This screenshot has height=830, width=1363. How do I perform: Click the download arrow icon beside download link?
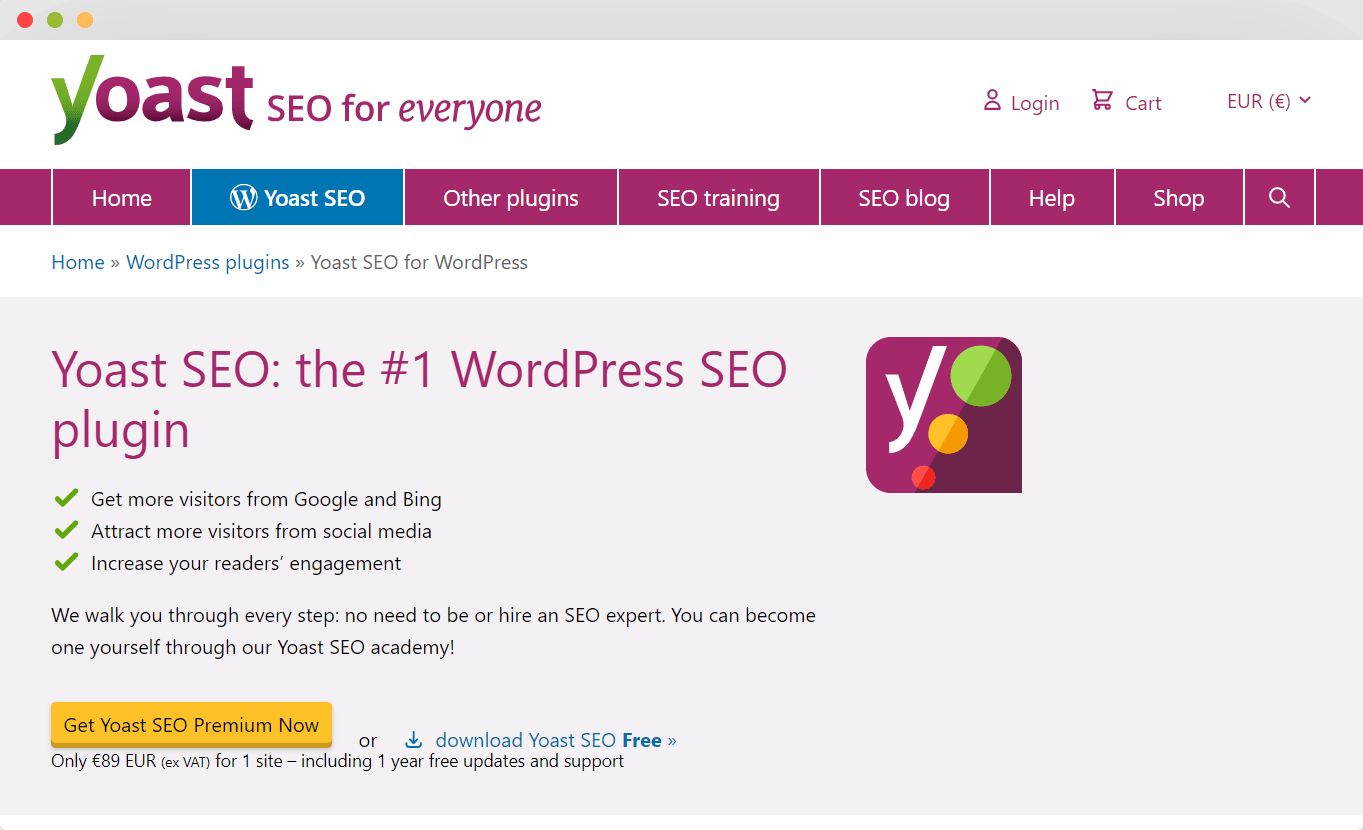pos(413,740)
